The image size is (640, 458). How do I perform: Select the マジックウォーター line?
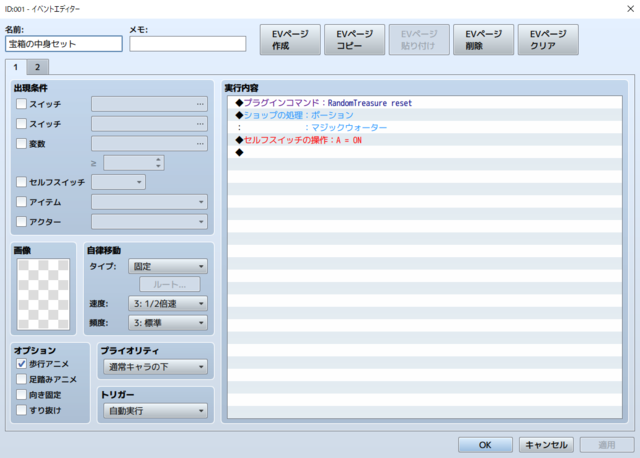425,127
